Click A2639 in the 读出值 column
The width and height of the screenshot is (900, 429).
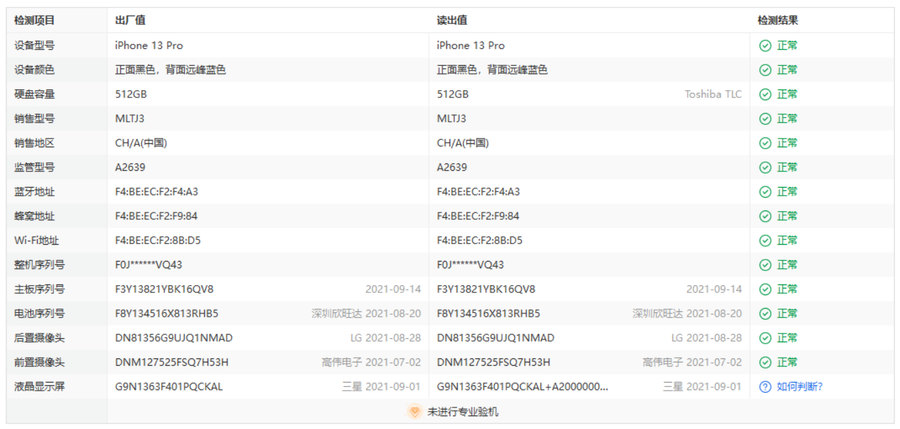pos(452,168)
